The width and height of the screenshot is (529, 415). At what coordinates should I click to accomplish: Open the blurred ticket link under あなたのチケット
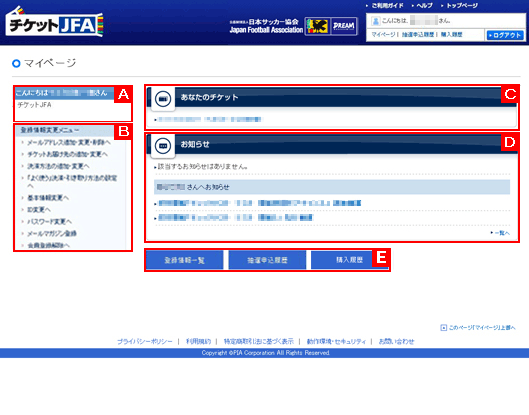point(210,119)
